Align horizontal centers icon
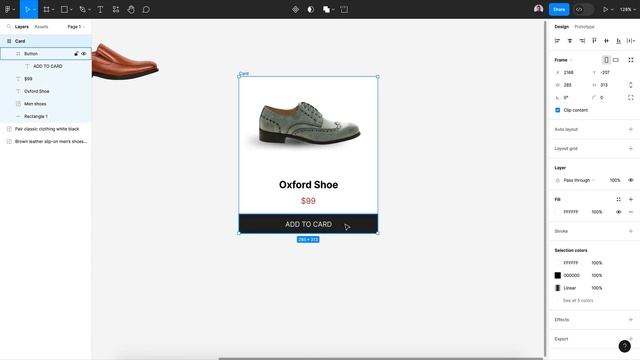Viewport: 640px width, 360px height. [570, 40]
